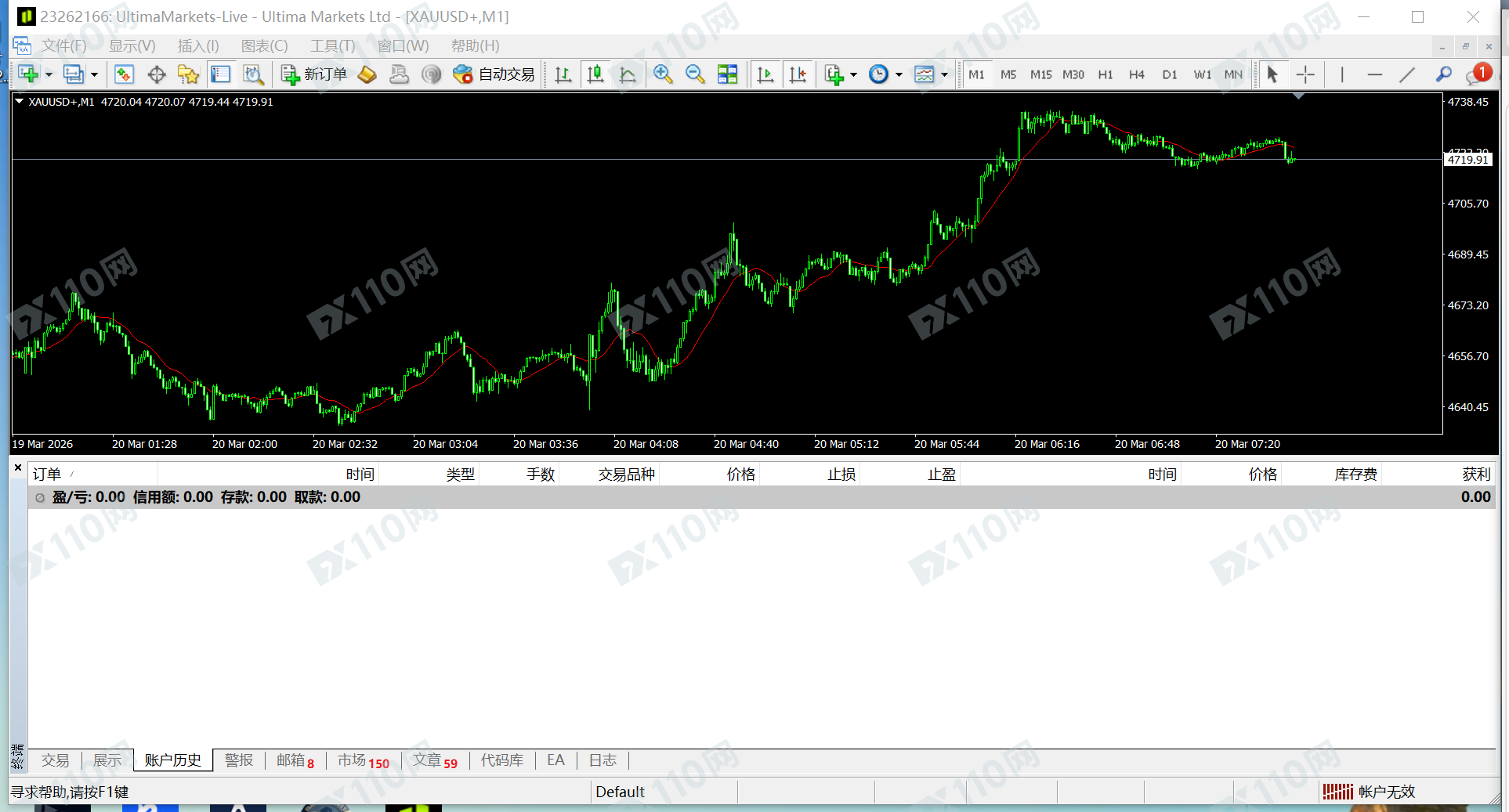This screenshot has height=812, width=1509.
Task: Zoom out of the chart
Action: click(694, 74)
